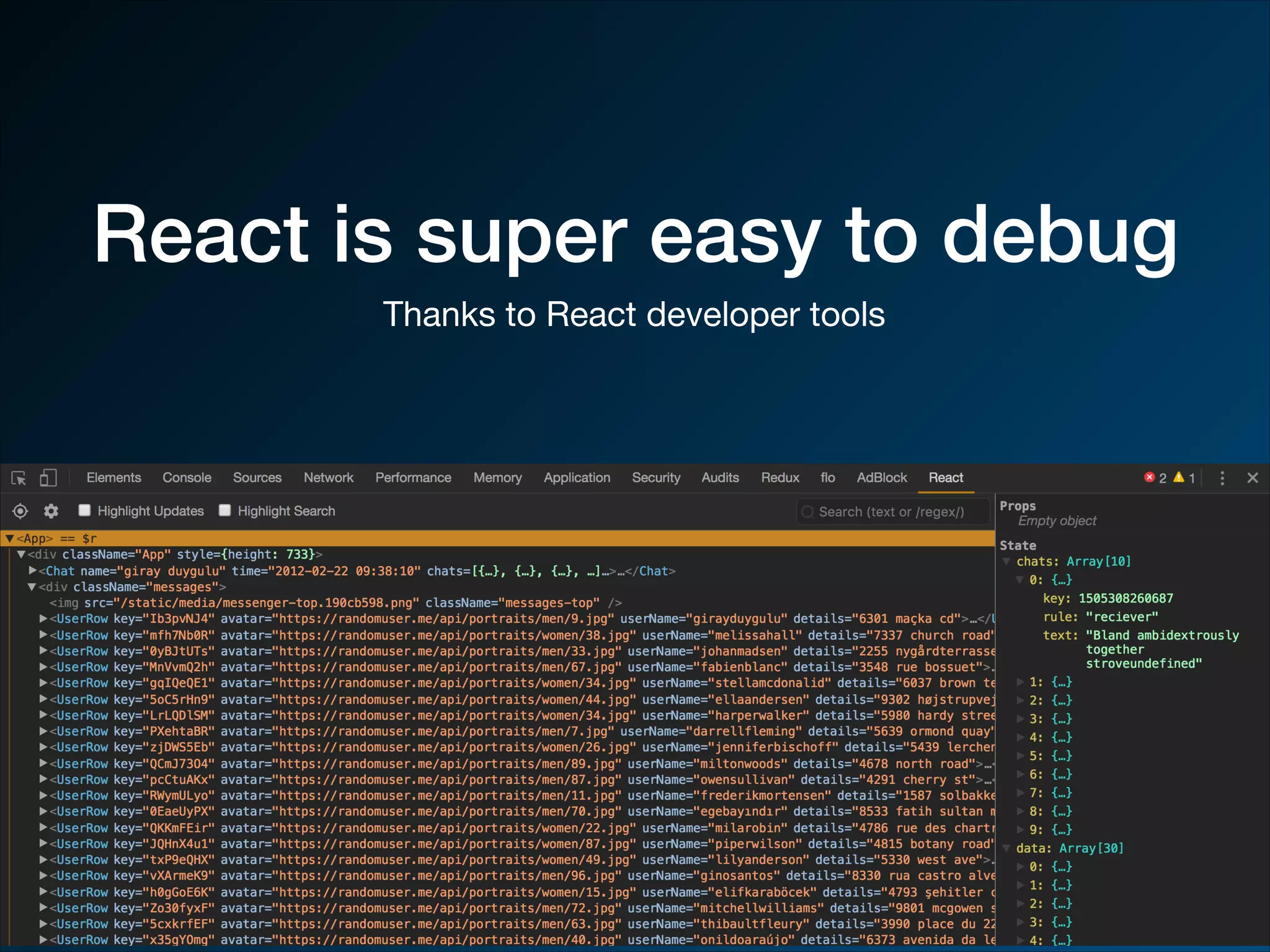The height and width of the screenshot is (952, 1270).
Task: Expand the Chat giray duygulu node
Action: (x=32, y=571)
